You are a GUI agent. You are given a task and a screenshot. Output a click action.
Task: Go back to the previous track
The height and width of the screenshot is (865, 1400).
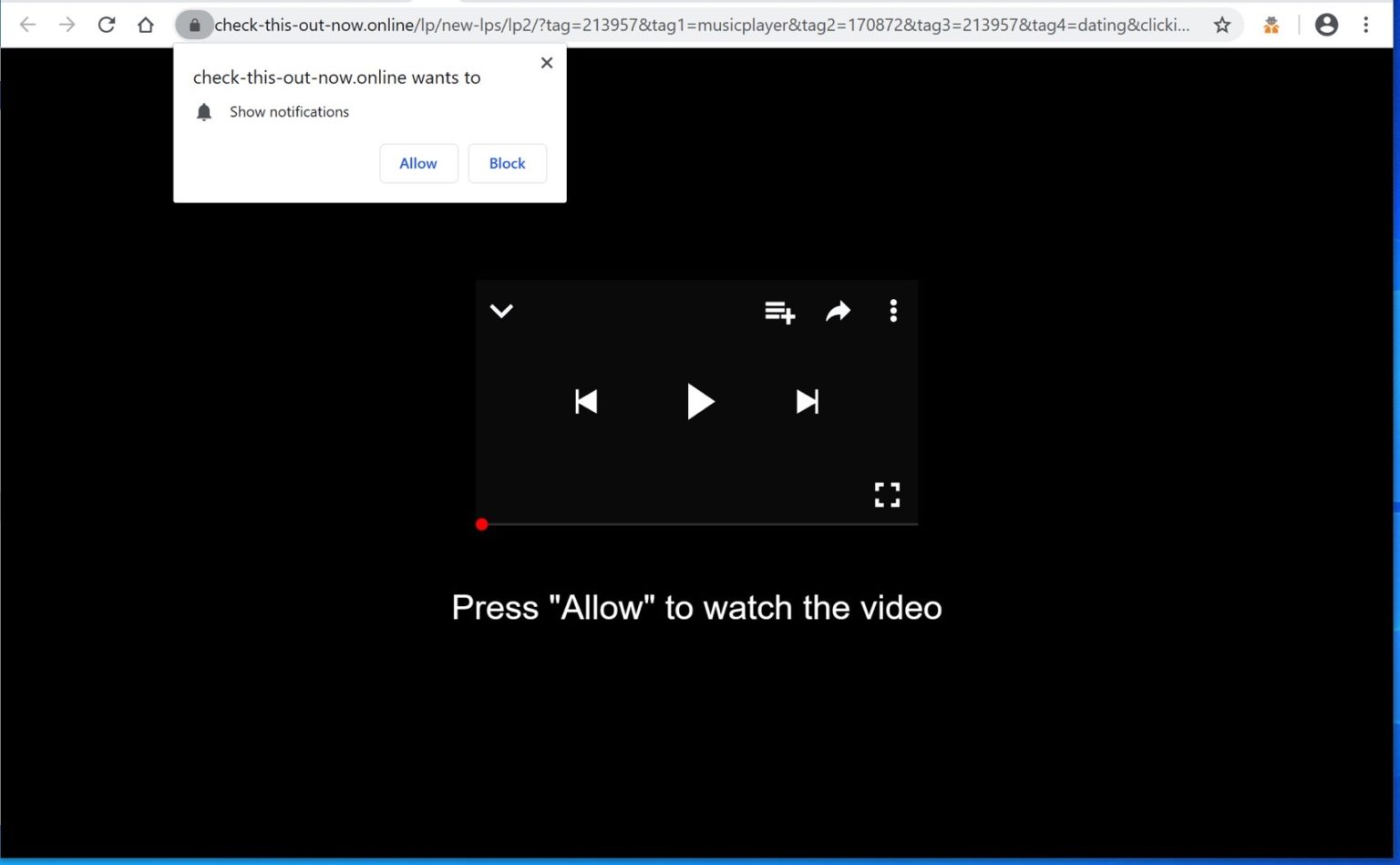click(586, 401)
